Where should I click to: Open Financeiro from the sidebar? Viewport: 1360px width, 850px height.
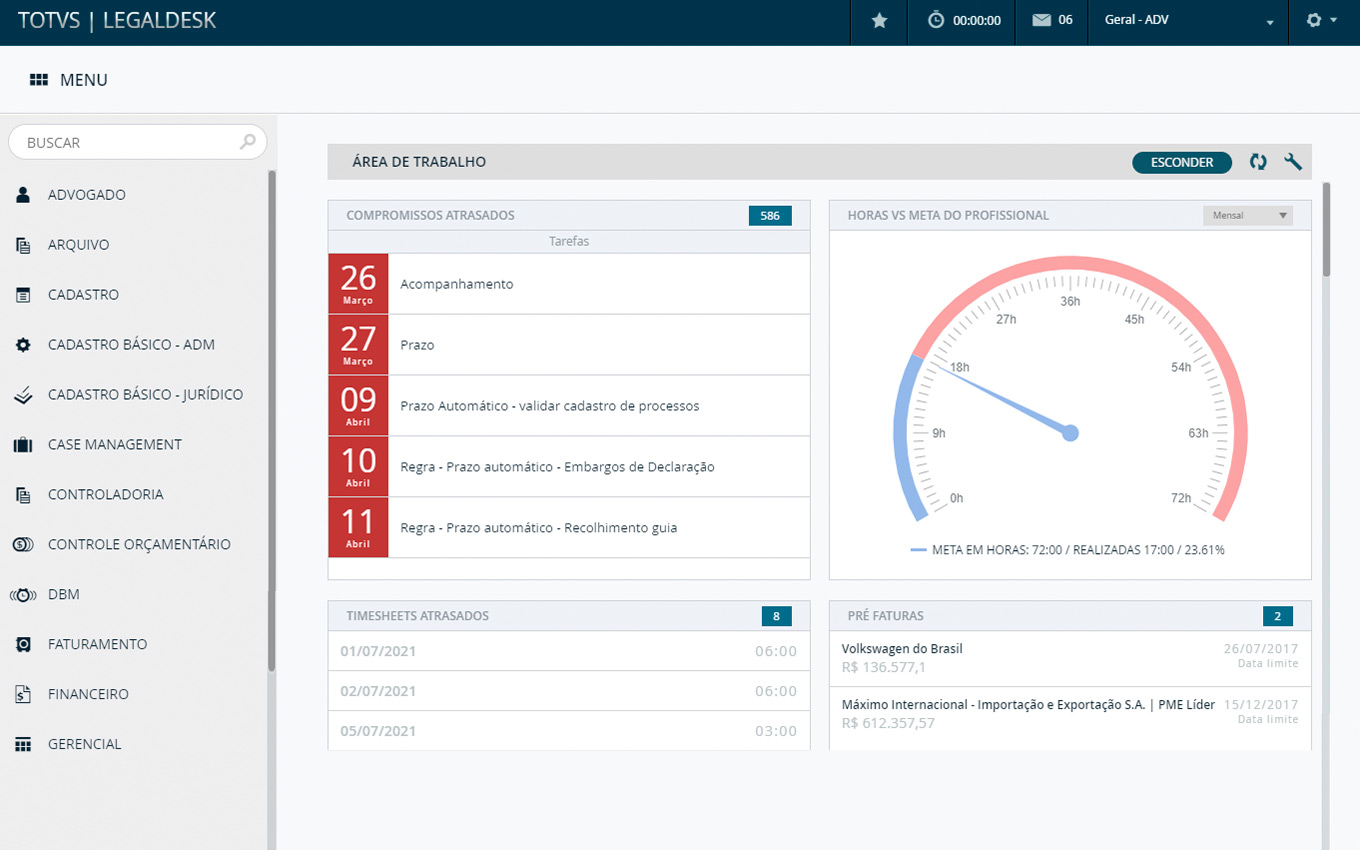click(88, 694)
